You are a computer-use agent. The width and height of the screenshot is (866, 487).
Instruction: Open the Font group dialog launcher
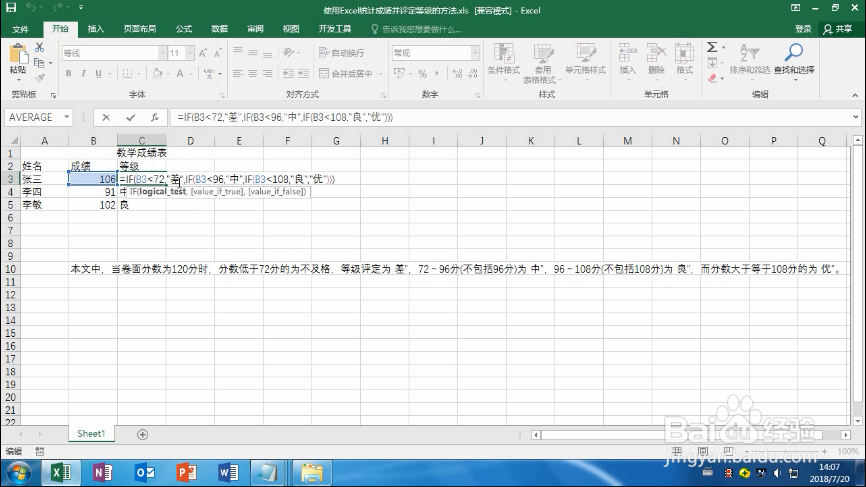point(222,95)
